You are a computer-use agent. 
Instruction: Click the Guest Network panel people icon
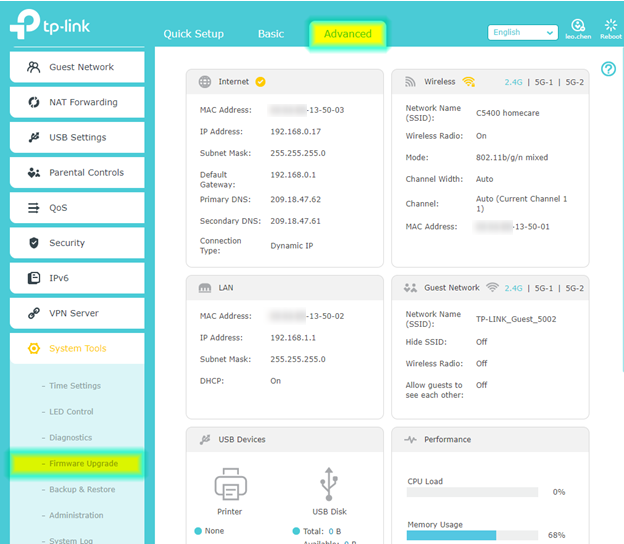[410, 288]
